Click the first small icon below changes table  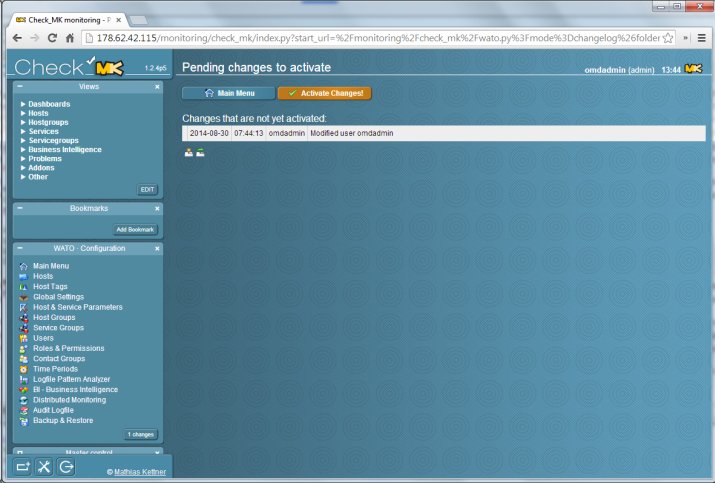[188, 153]
